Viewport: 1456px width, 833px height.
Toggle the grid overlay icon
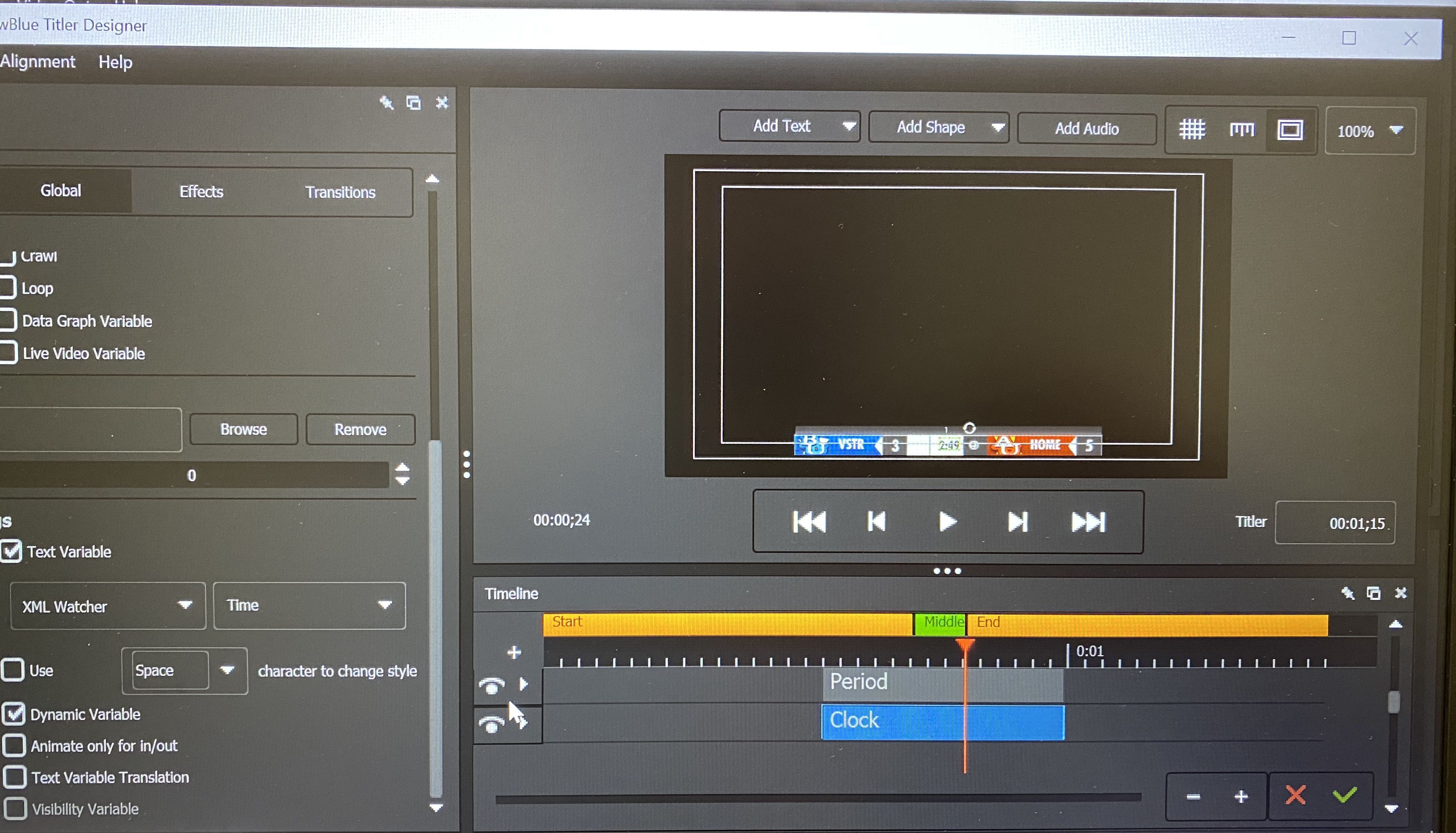(1192, 129)
